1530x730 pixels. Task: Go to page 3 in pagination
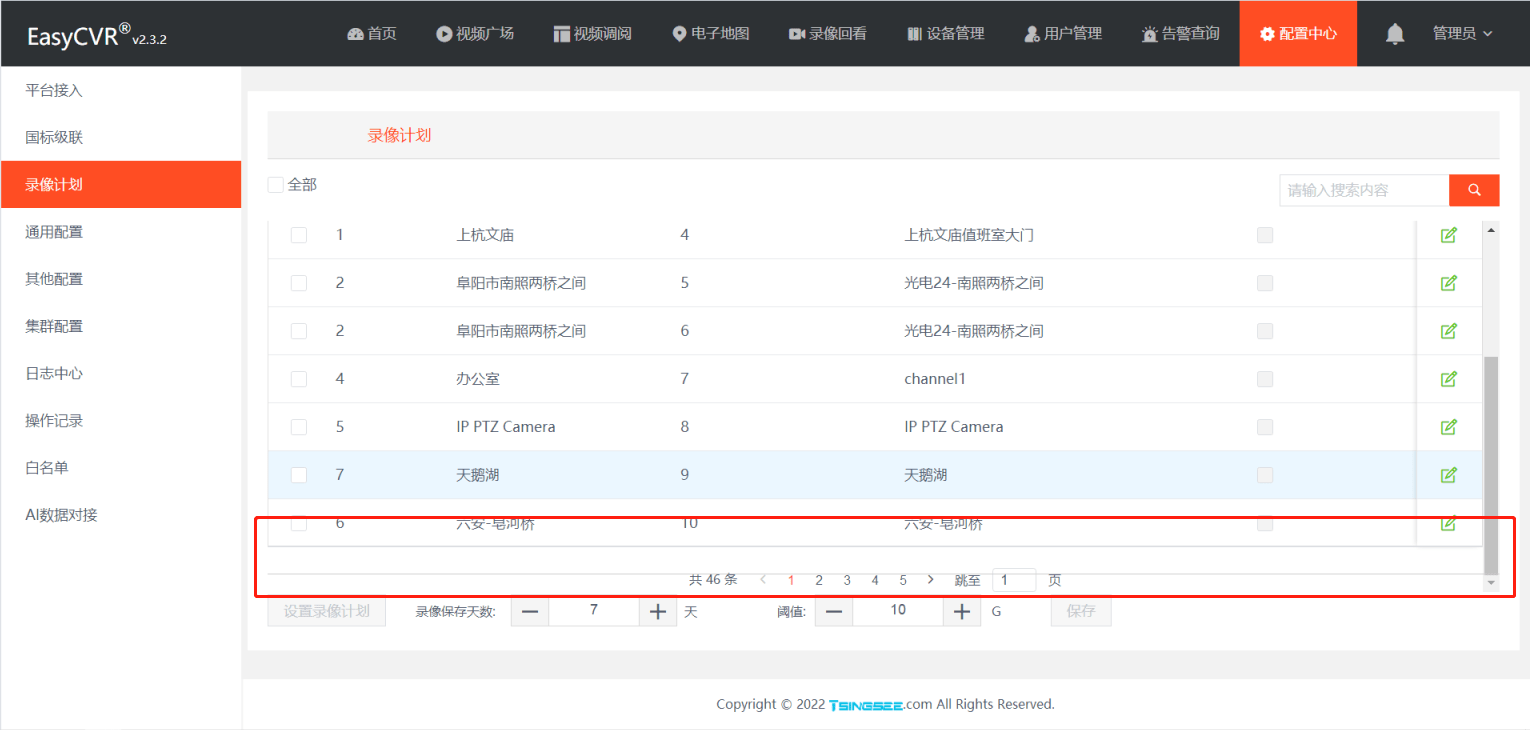[x=847, y=580]
